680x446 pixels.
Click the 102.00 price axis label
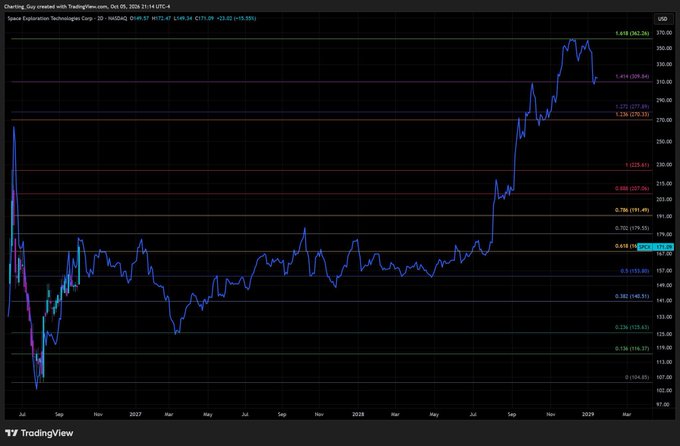[664, 390]
